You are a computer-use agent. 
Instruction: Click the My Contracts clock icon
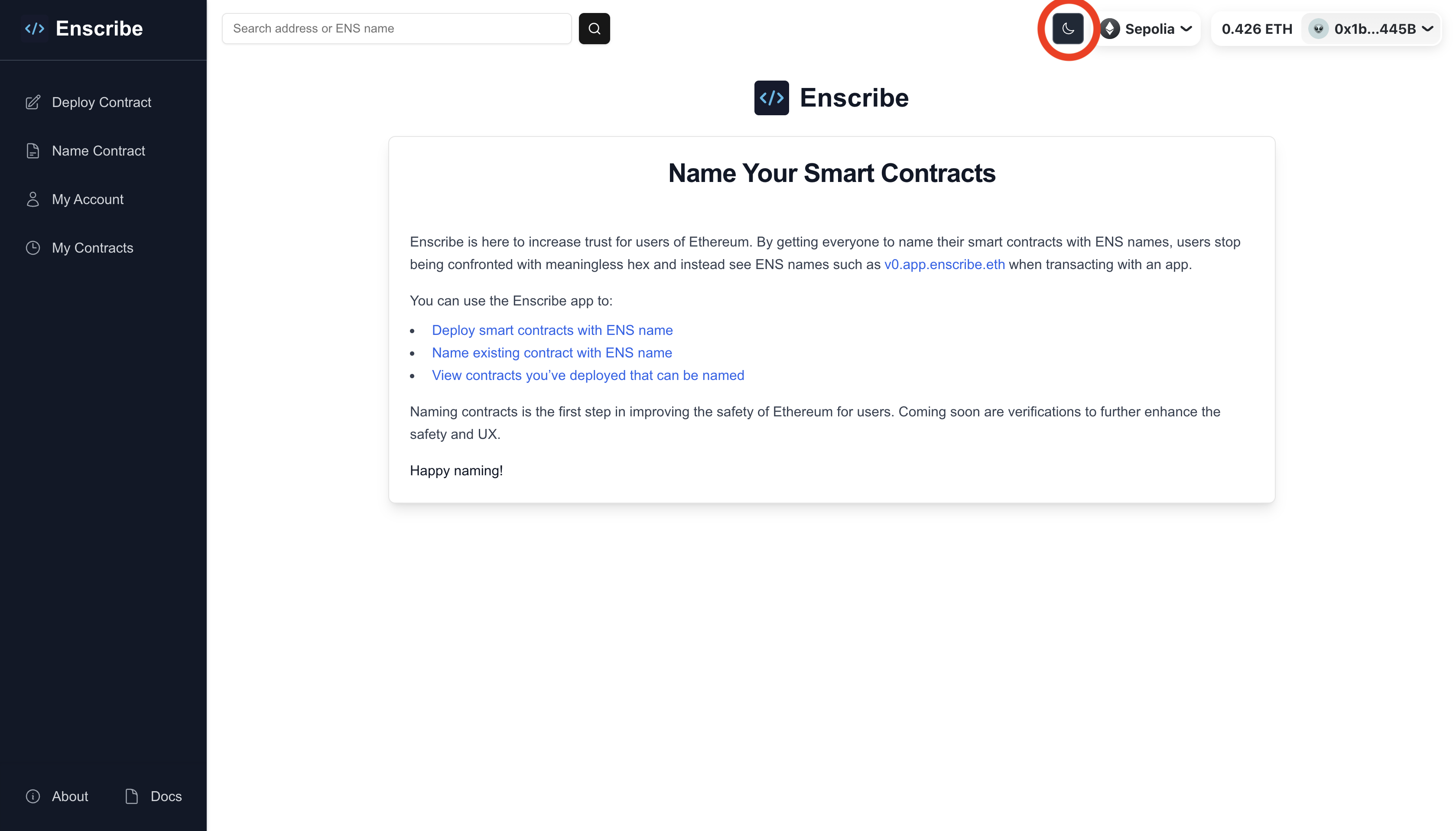tap(33, 248)
